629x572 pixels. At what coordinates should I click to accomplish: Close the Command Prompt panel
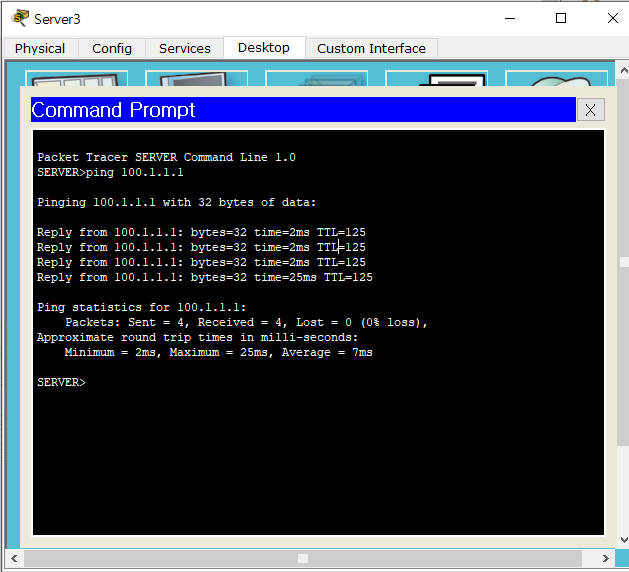click(x=590, y=110)
